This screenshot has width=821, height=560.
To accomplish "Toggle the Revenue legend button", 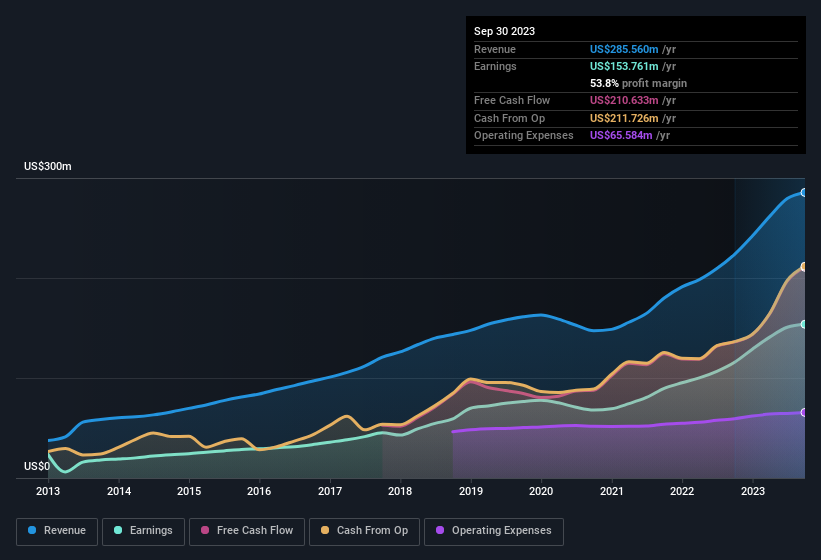I will 57,531.
